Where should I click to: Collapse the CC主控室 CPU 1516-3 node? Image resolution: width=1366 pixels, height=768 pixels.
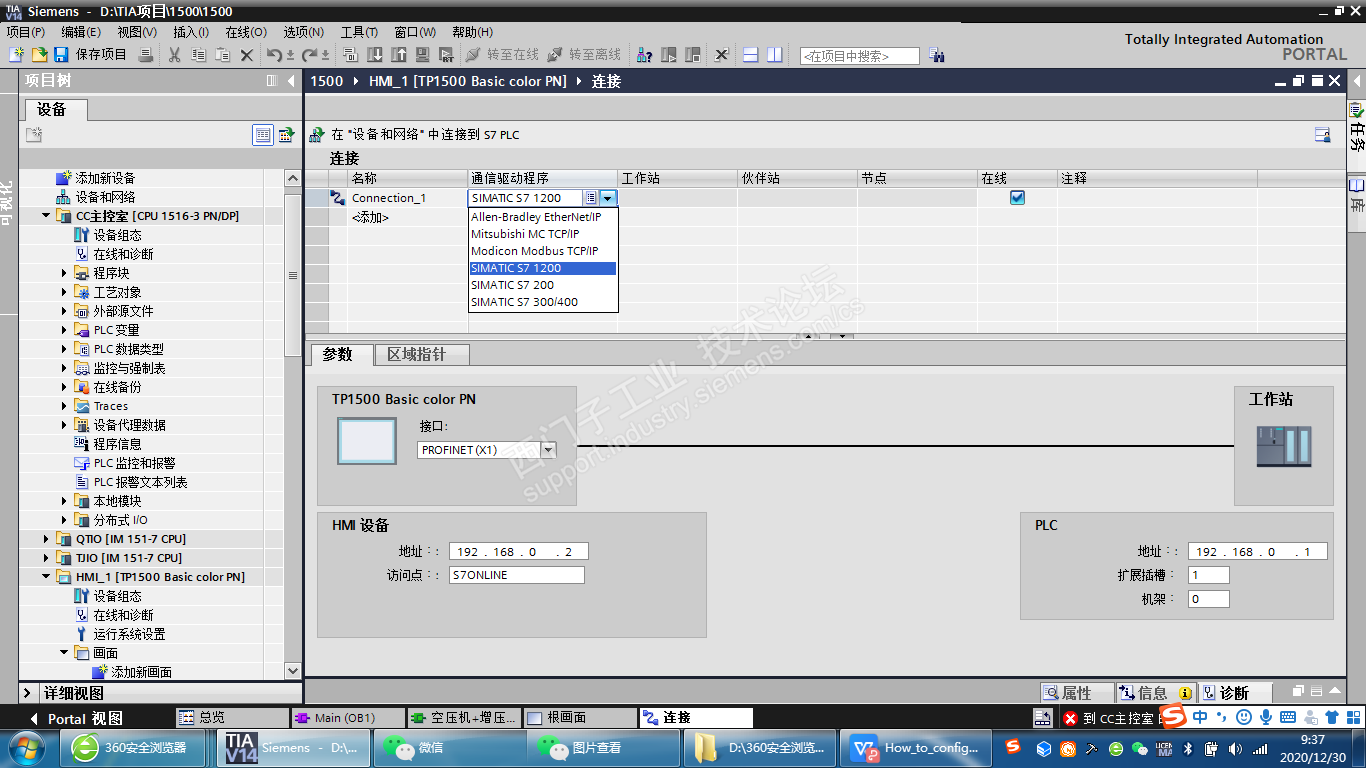coord(46,216)
